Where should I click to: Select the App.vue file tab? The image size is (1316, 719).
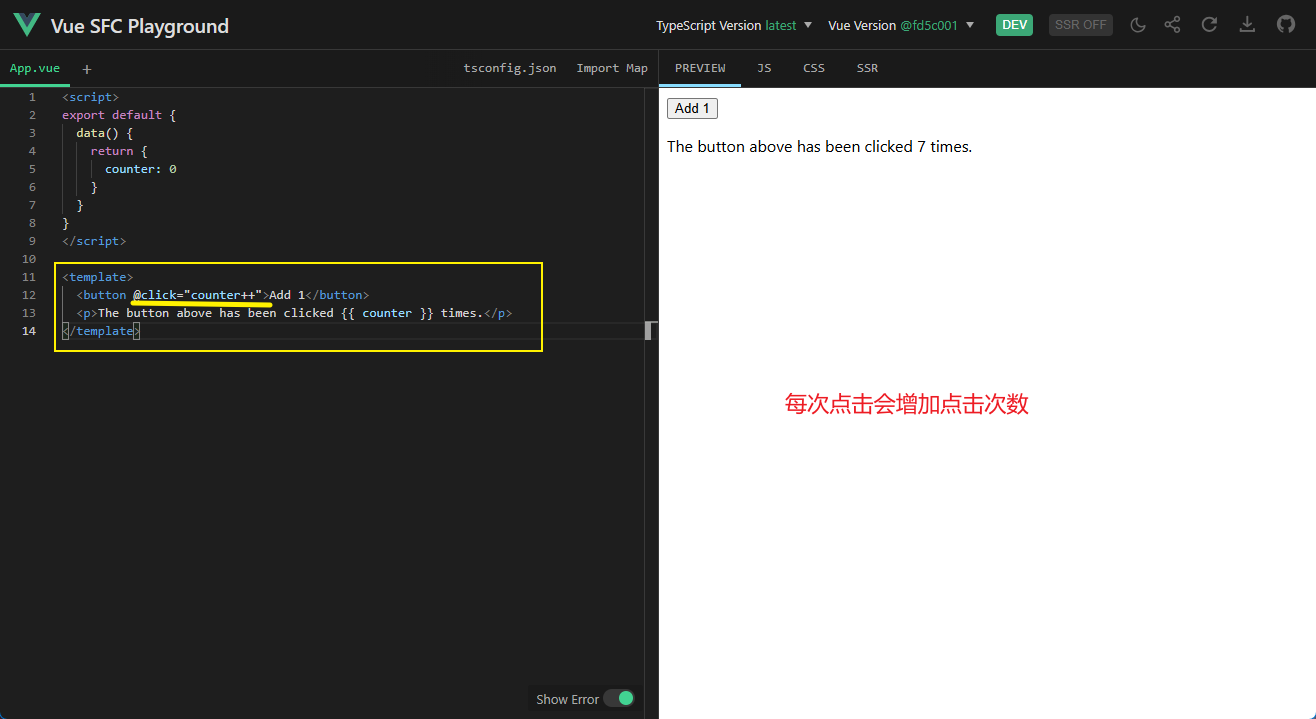[x=35, y=69]
